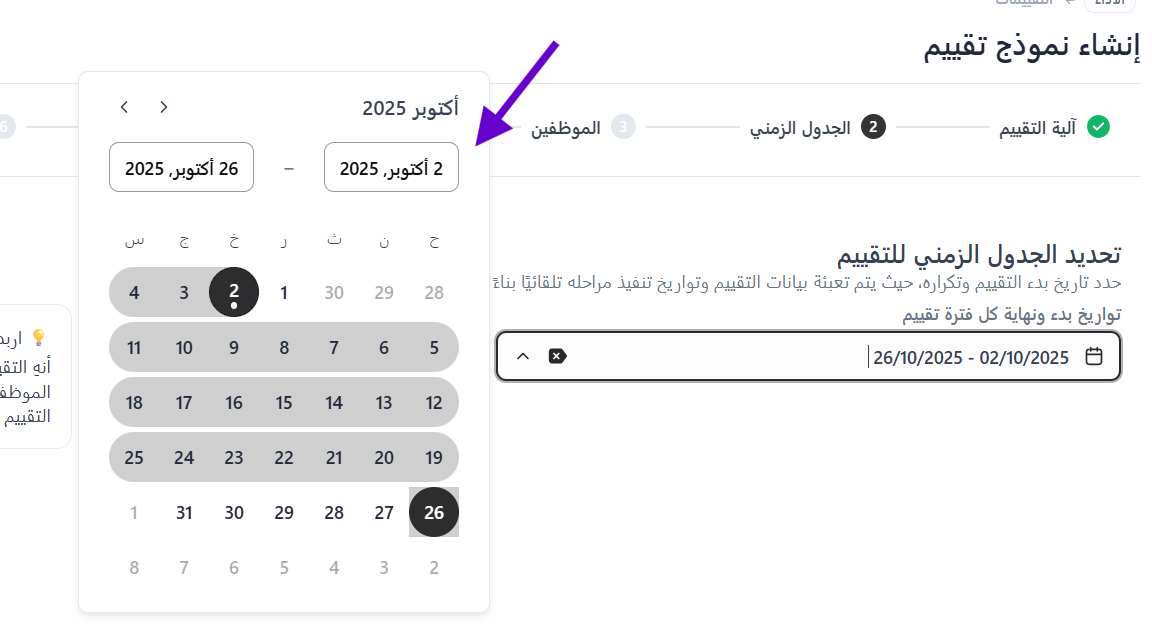Click the "26 أكتوبر, 2025" end date input
This screenshot has width=1152, height=630.
[x=181, y=168]
